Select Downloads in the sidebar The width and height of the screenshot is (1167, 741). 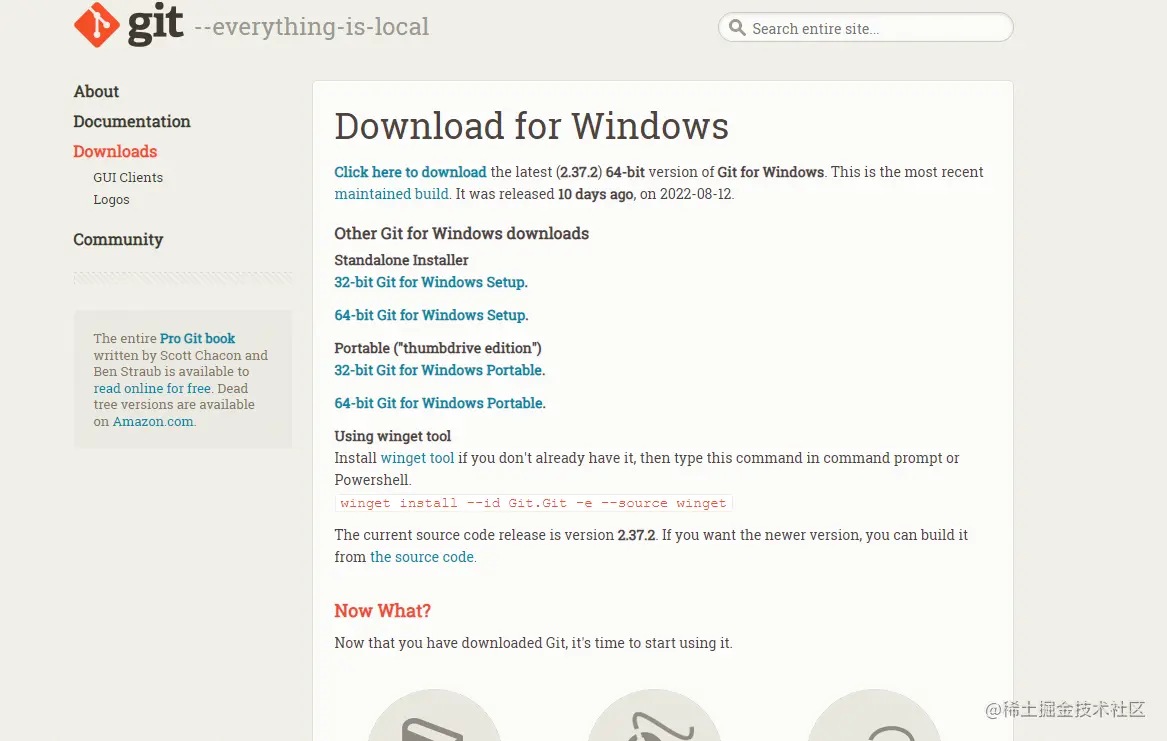[x=115, y=151]
